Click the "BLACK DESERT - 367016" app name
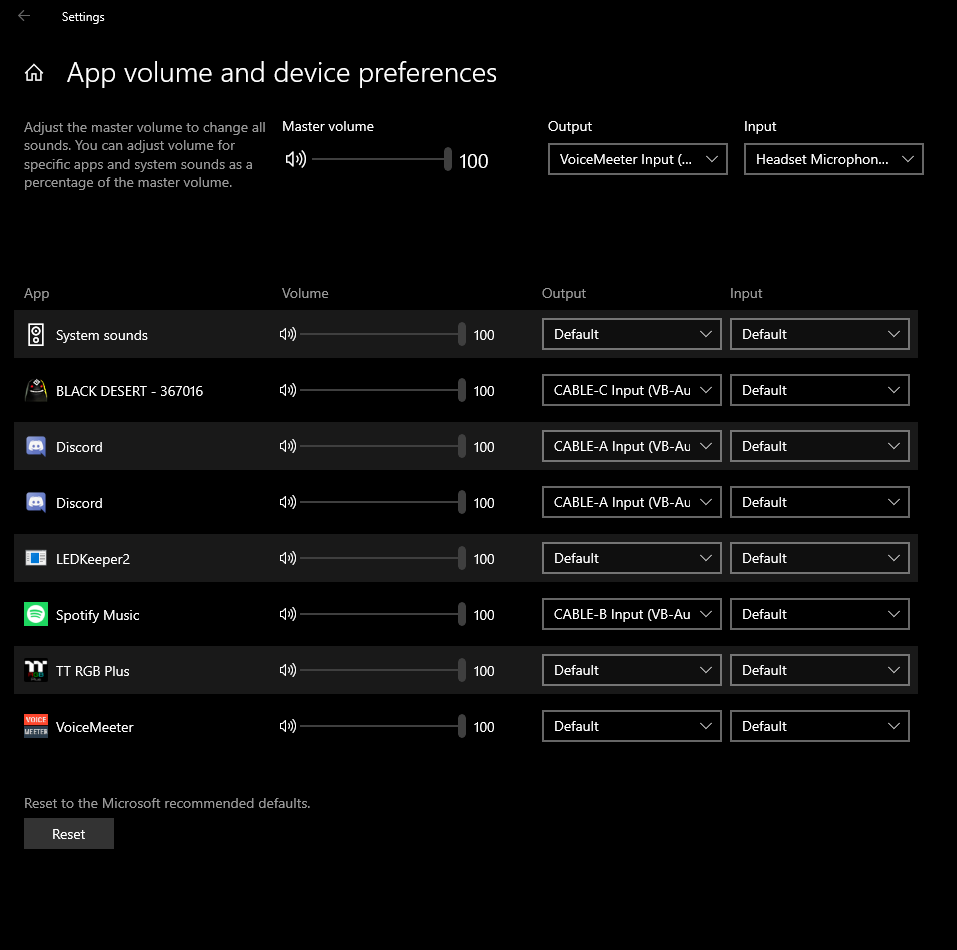The width and height of the screenshot is (957, 950). [x=129, y=391]
